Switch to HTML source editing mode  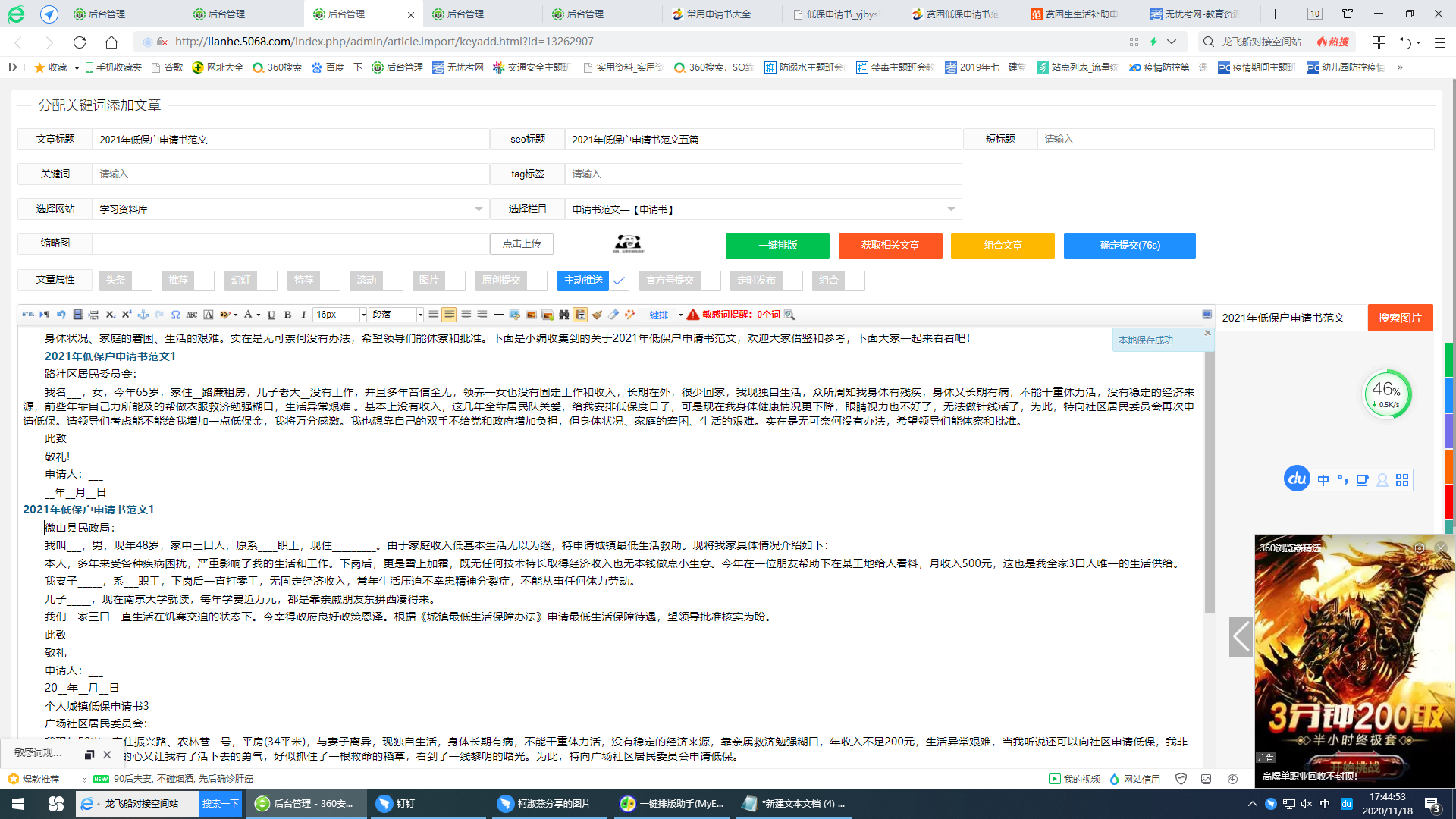pyautogui.click(x=28, y=314)
